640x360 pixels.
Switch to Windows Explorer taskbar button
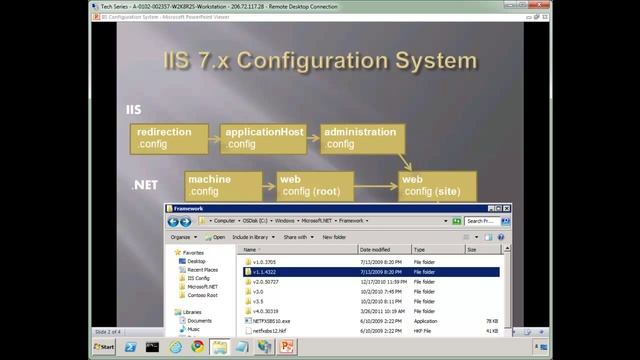(x=220, y=347)
